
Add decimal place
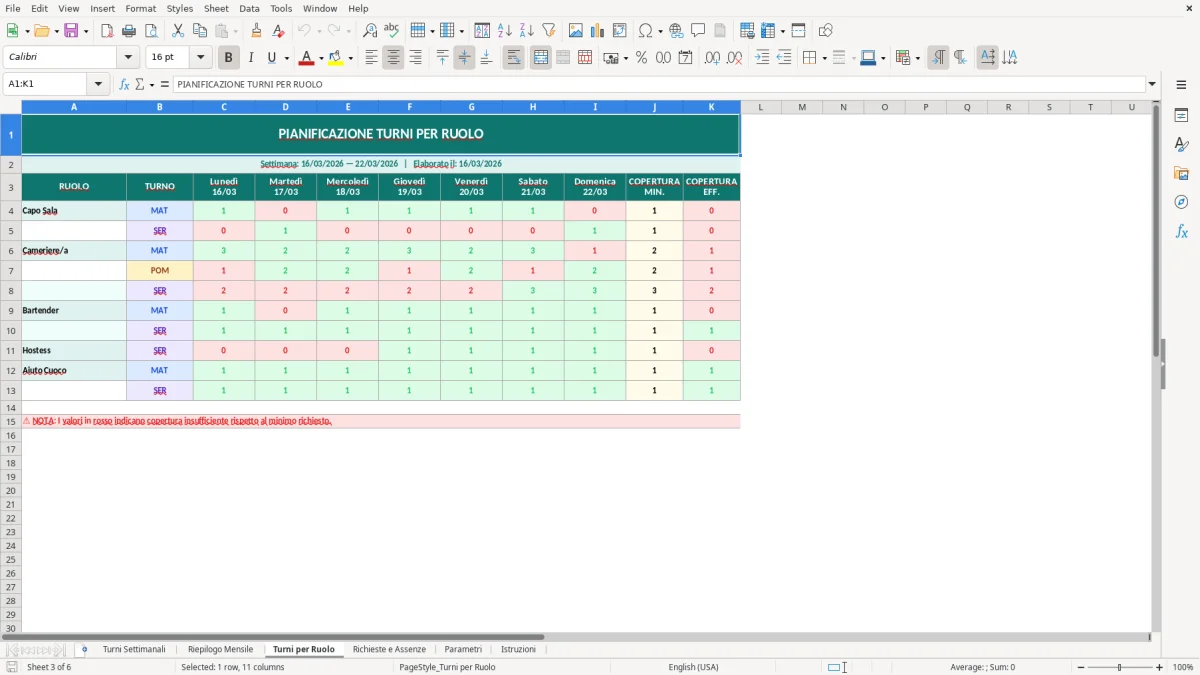click(x=712, y=58)
